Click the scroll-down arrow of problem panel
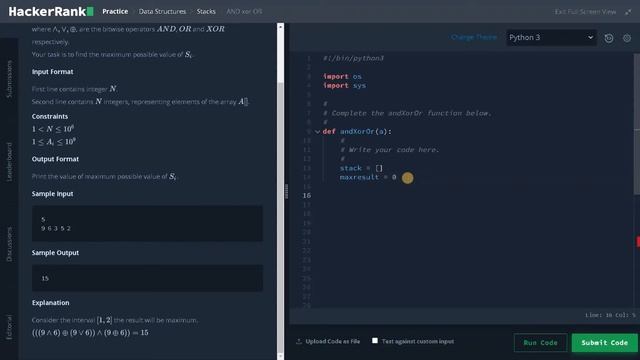The width and height of the screenshot is (640, 360). (x=280, y=357)
